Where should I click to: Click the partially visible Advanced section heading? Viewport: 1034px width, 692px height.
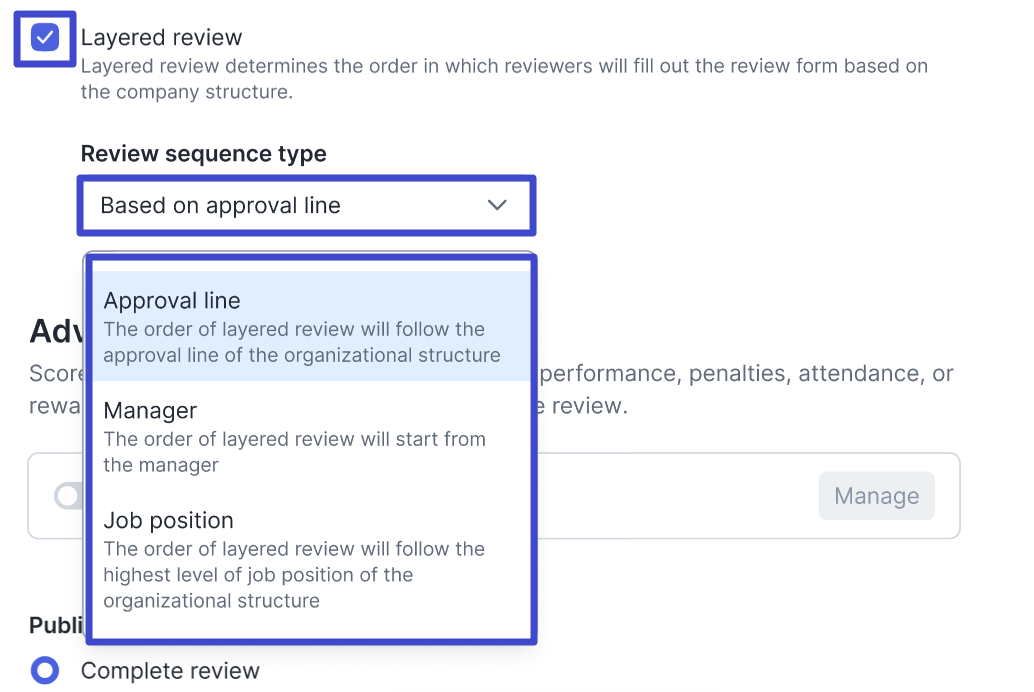click(56, 331)
